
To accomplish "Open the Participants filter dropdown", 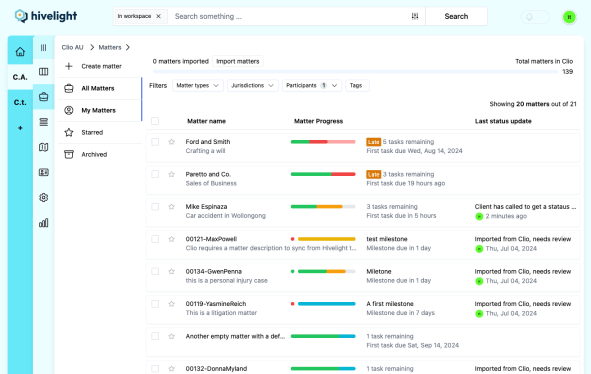I will [312, 86].
